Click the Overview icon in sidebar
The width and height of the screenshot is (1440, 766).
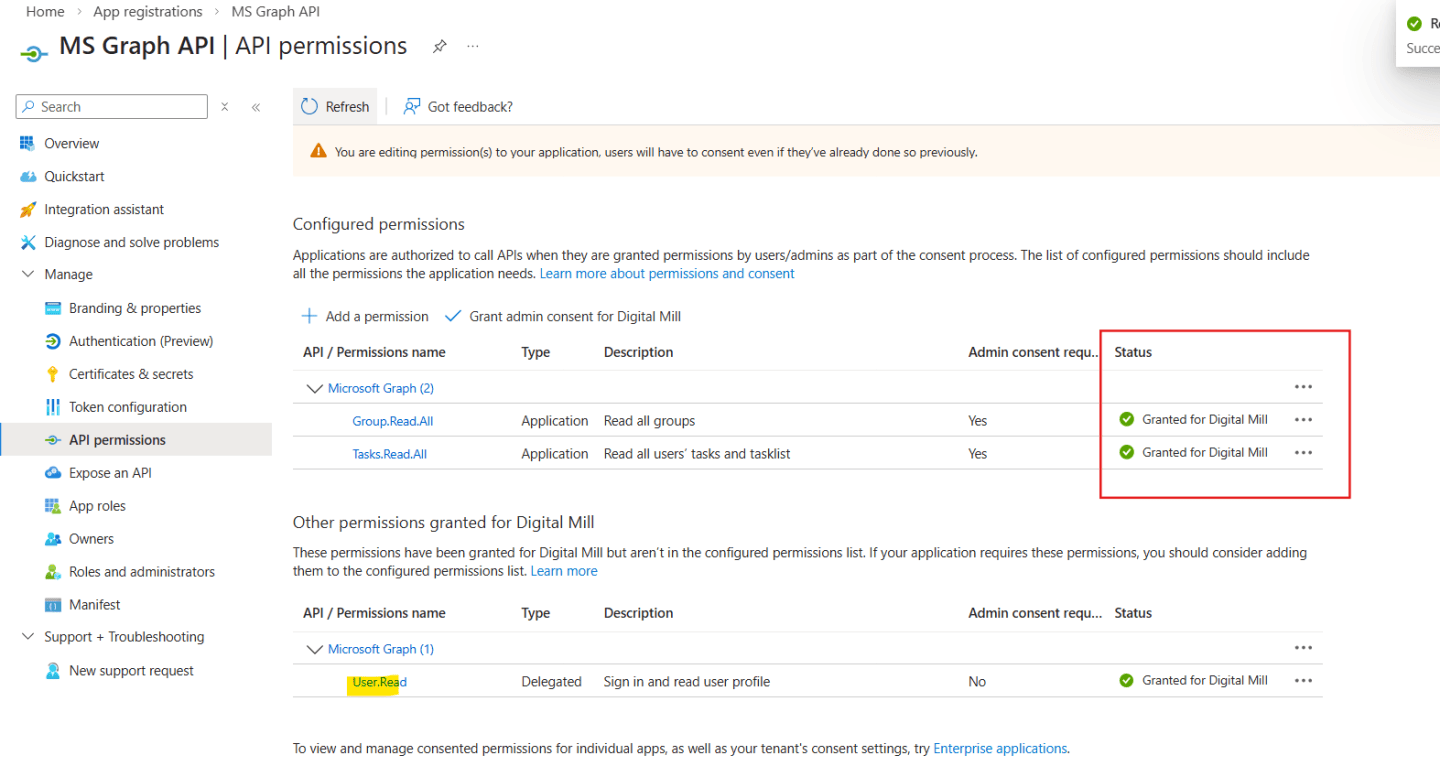[28, 143]
